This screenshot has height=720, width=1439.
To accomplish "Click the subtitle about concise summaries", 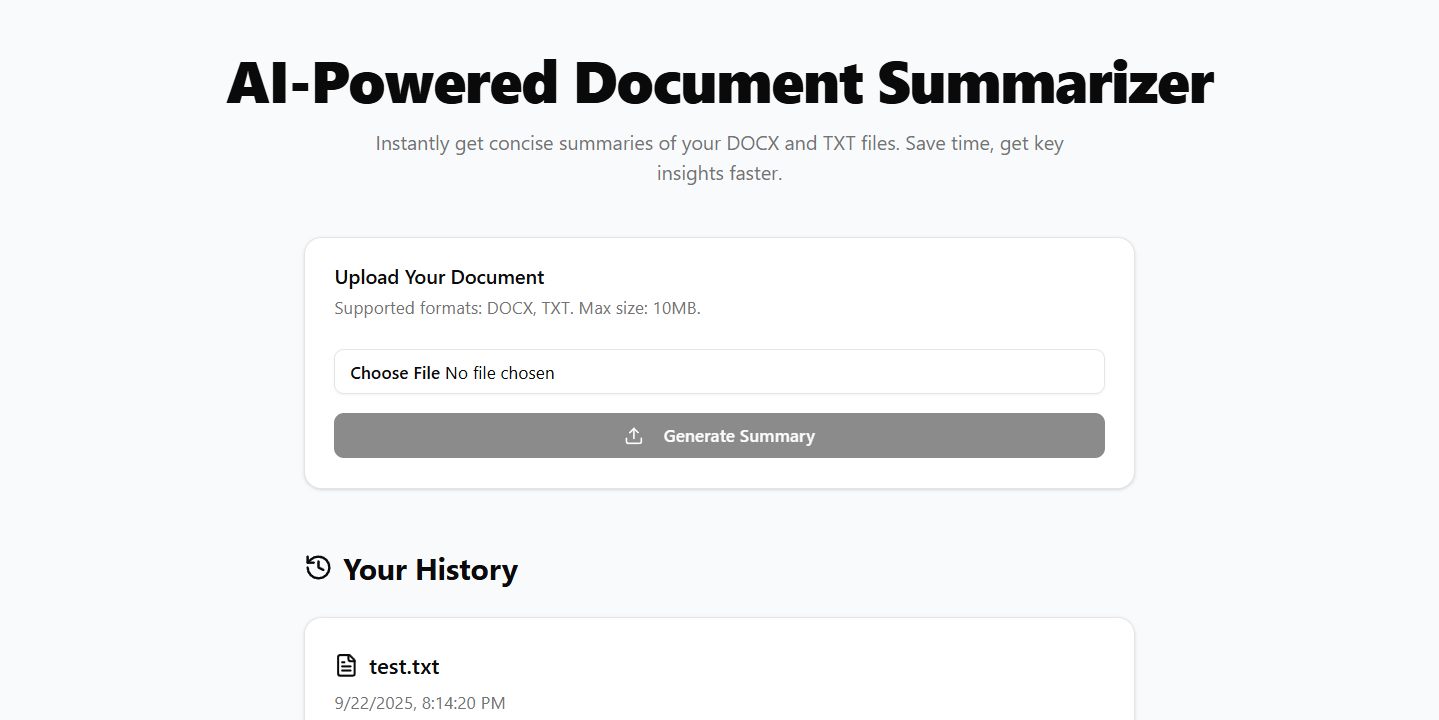I will pos(719,157).
